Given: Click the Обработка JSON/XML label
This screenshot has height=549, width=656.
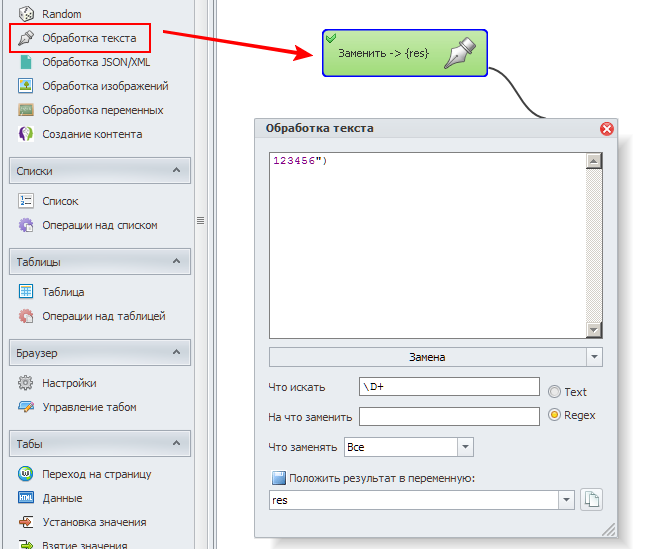Looking at the screenshot, I should coord(96,62).
